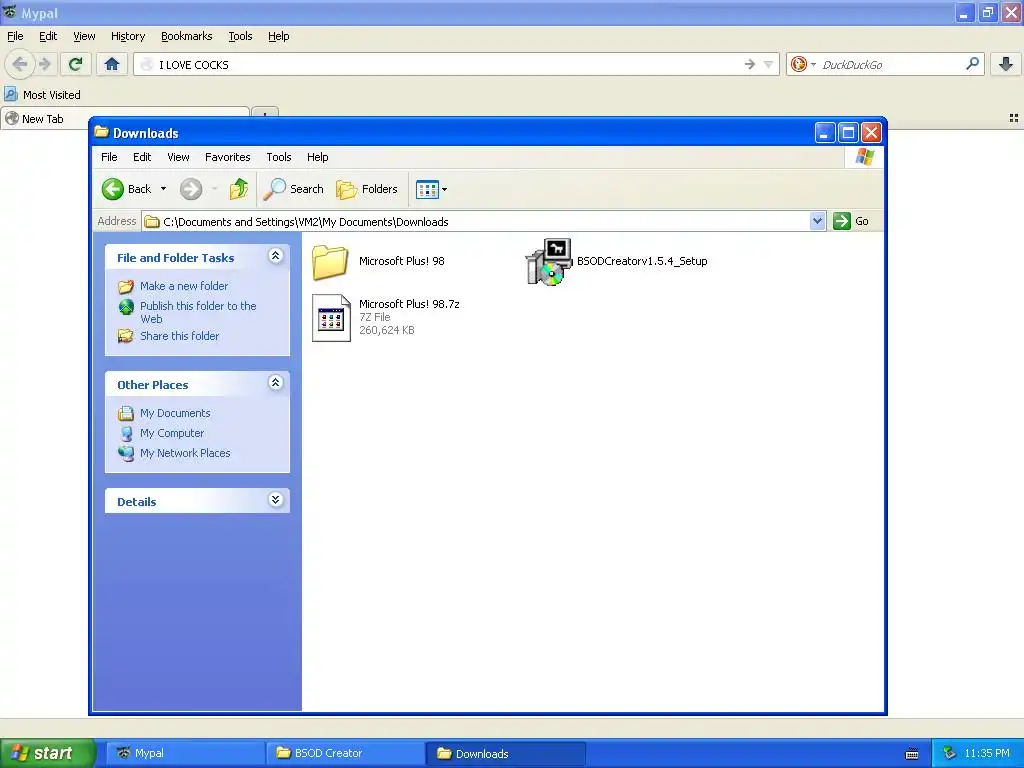Click Mypal browser back button
The height and width of the screenshot is (768, 1024).
pyautogui.click(x=20, y=64)
